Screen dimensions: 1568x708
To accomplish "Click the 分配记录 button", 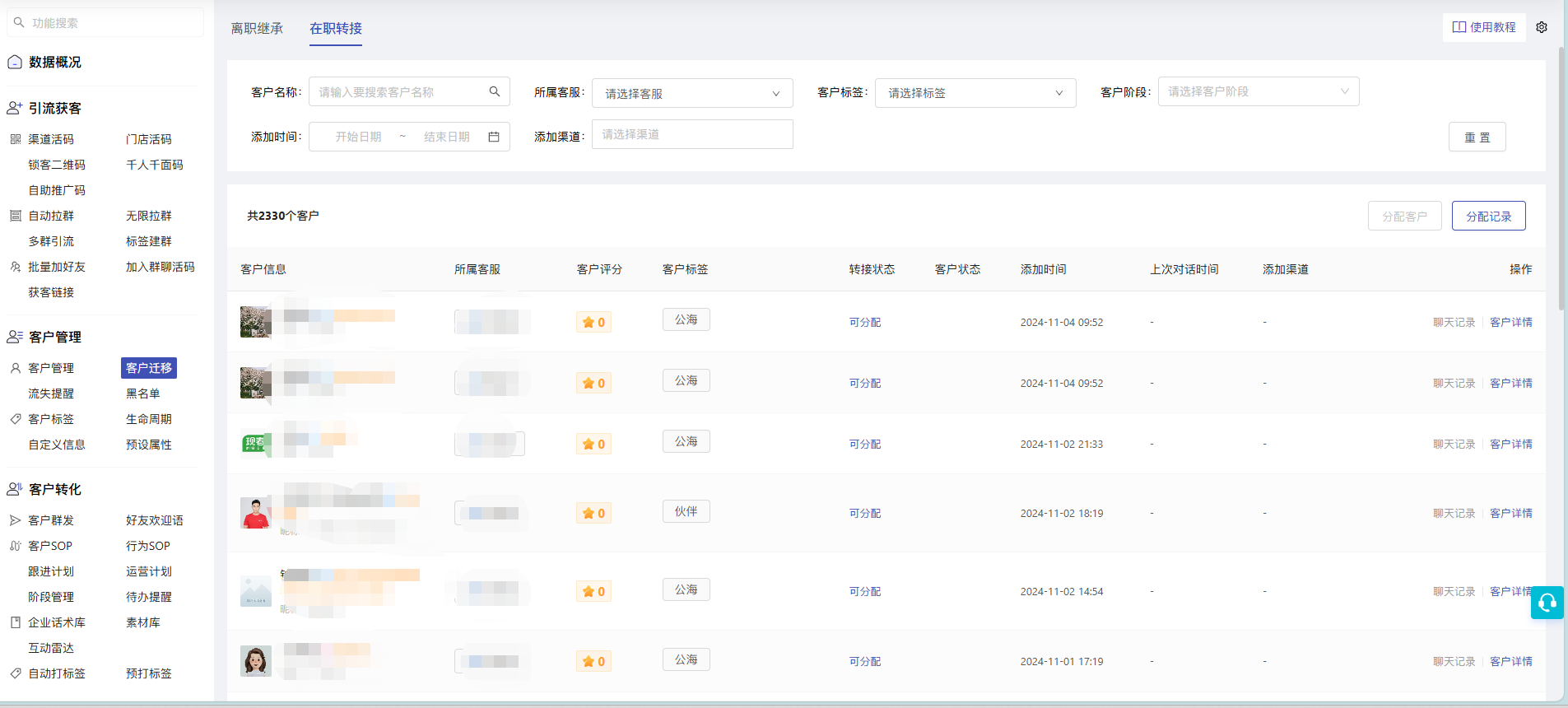I will coord(1489,216).
